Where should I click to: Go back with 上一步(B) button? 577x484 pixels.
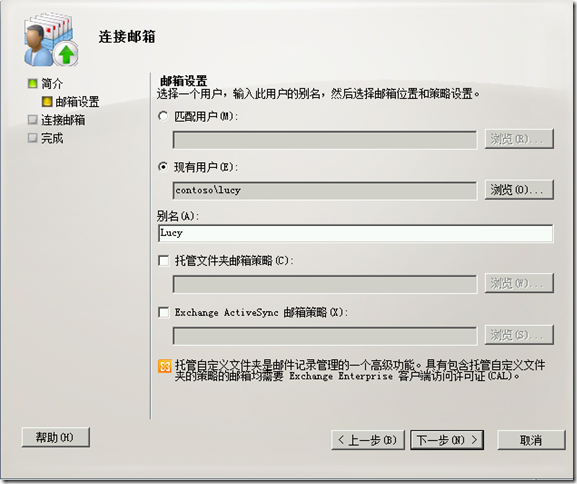coord(368,440)
